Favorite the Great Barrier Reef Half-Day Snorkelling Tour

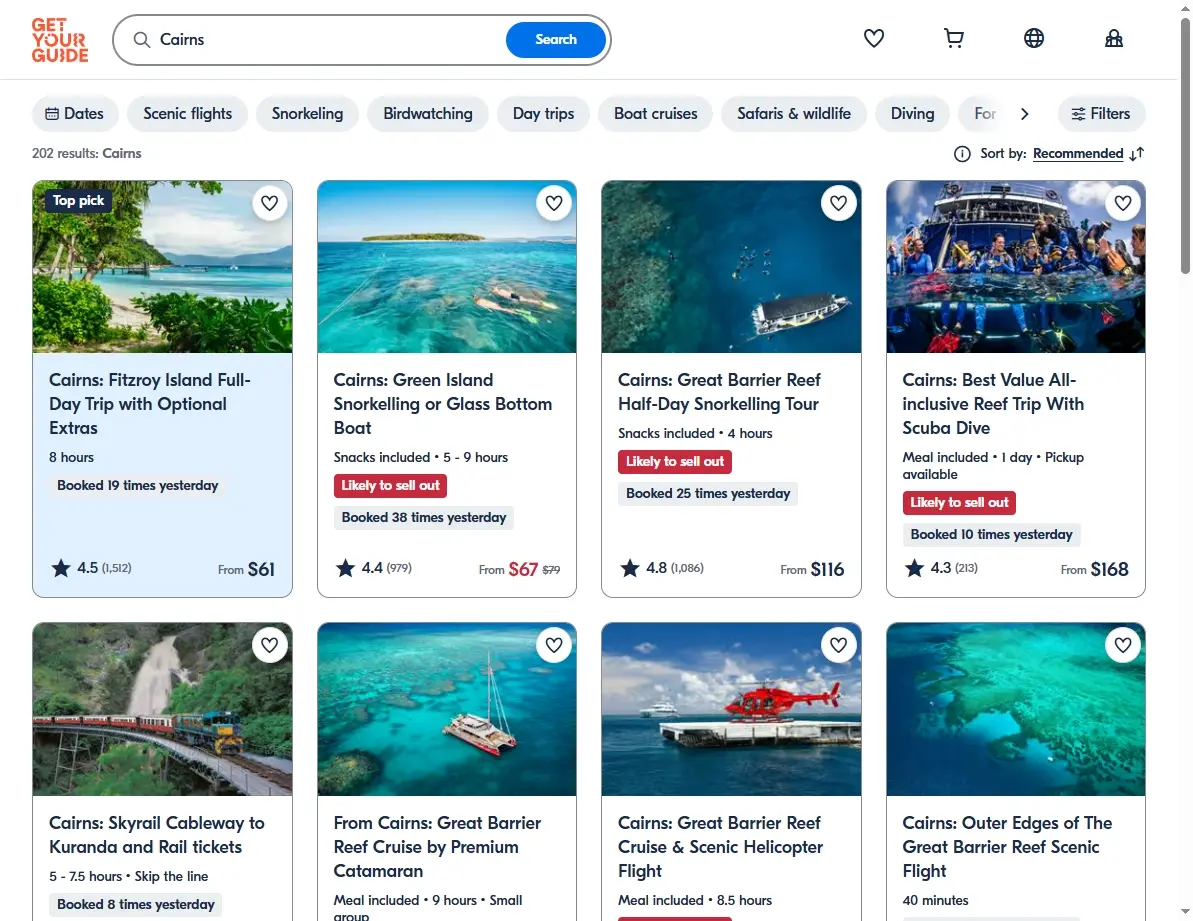[838, 203]
